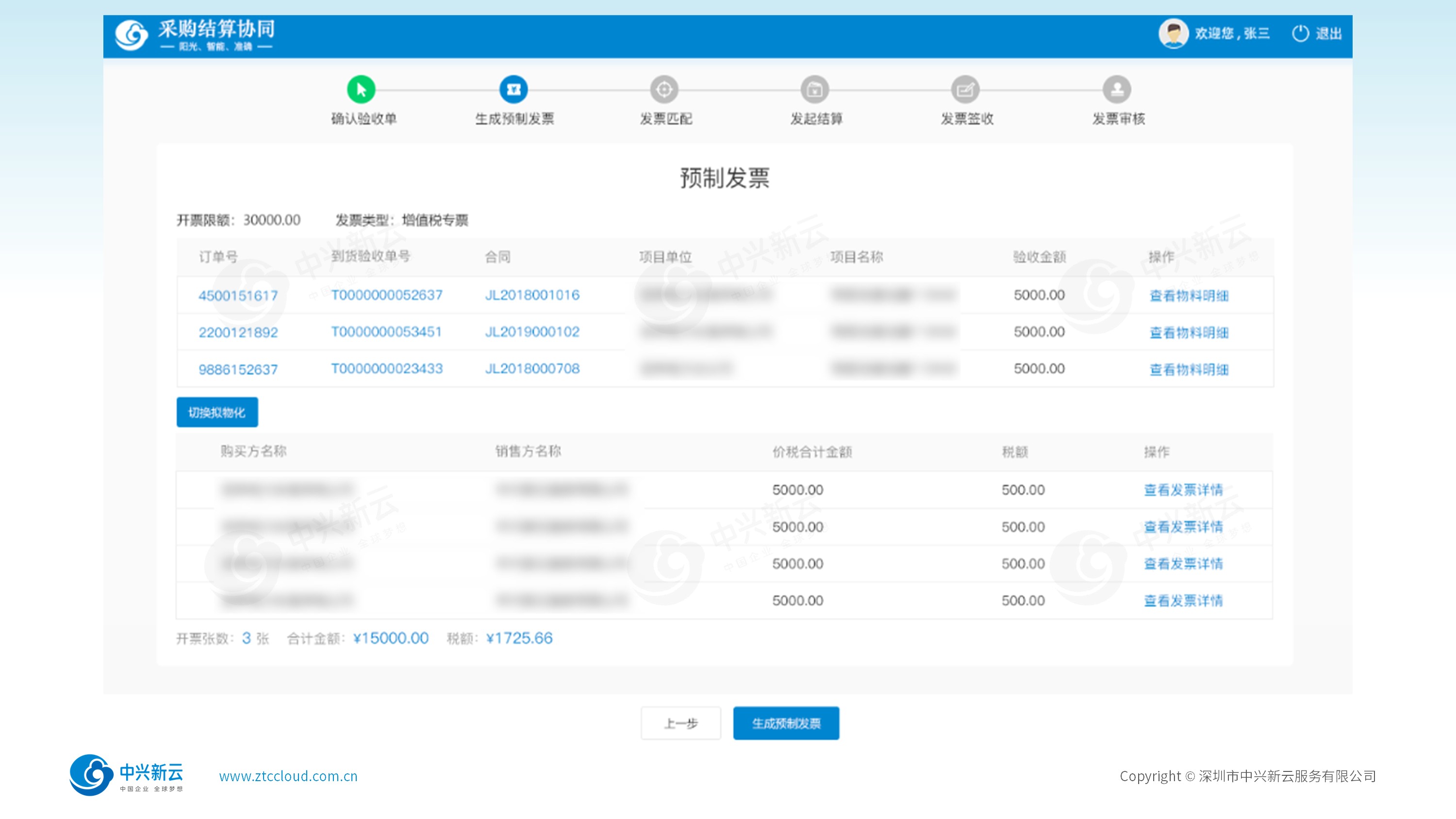View 查看物料明细 for order 2200121892

coord(1189,333)
